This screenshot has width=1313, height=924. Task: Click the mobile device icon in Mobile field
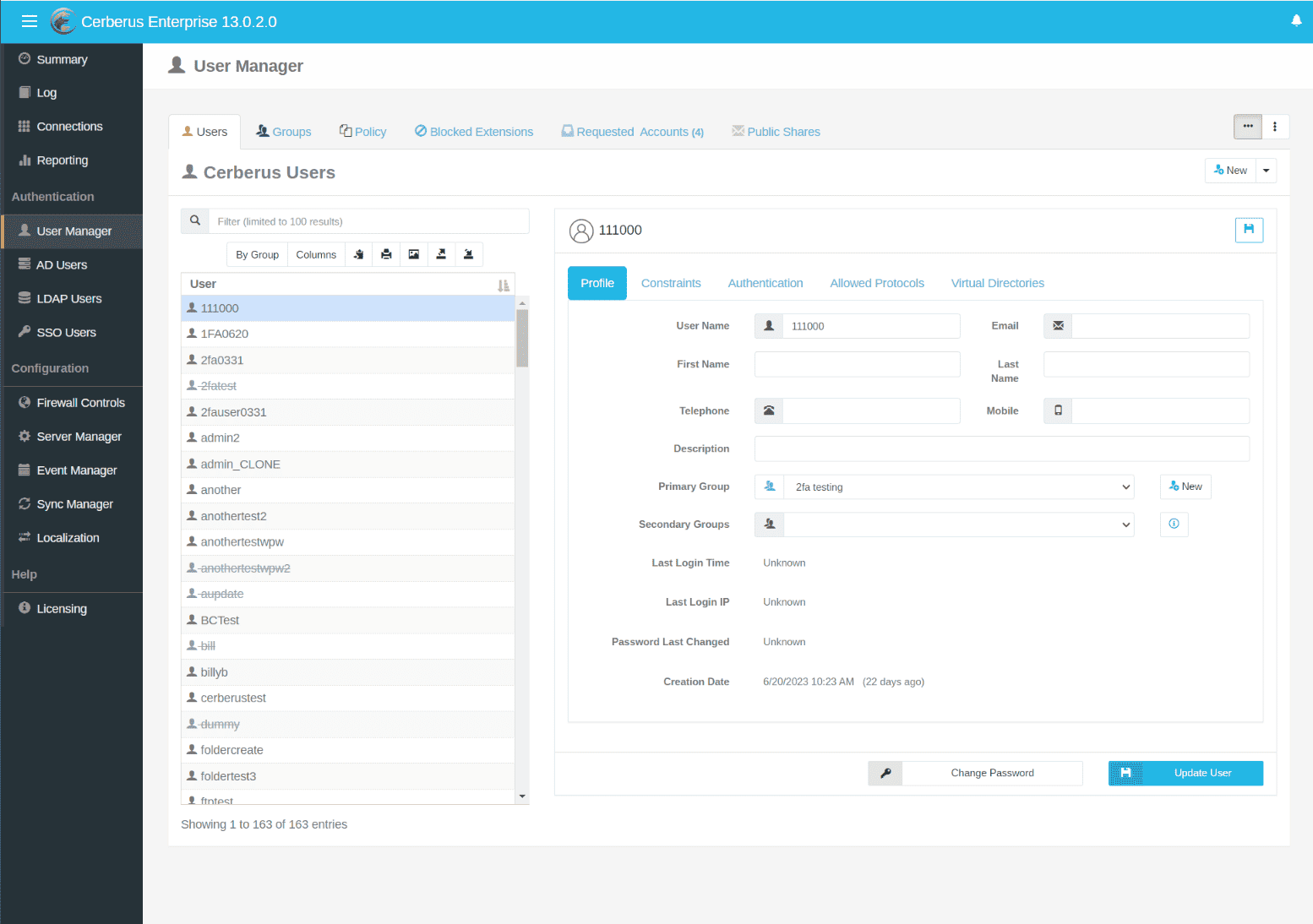(1058, 410)
